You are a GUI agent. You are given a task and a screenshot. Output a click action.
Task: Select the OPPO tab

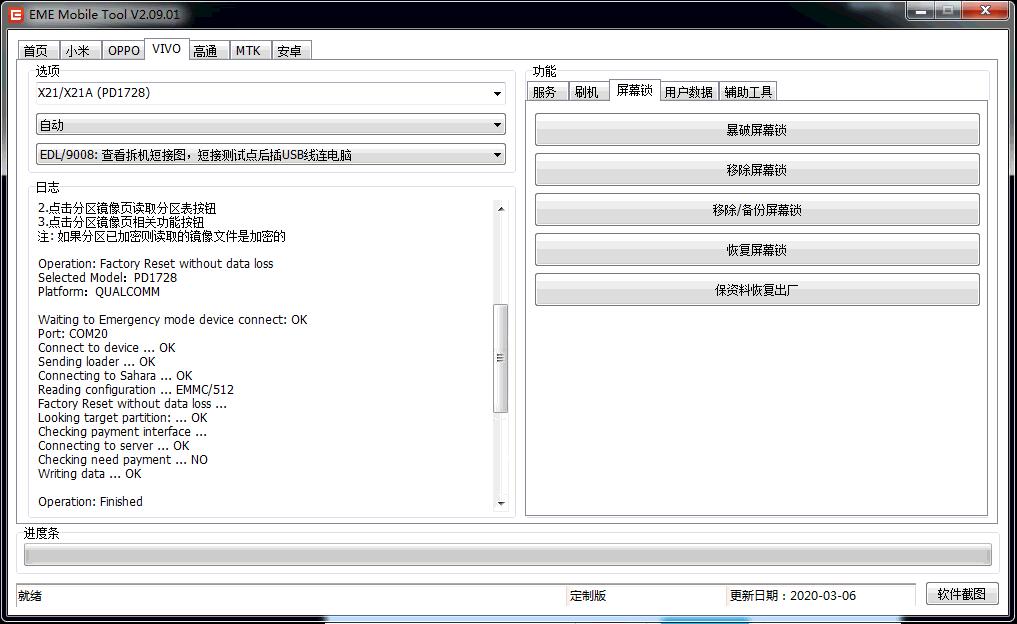123,51
